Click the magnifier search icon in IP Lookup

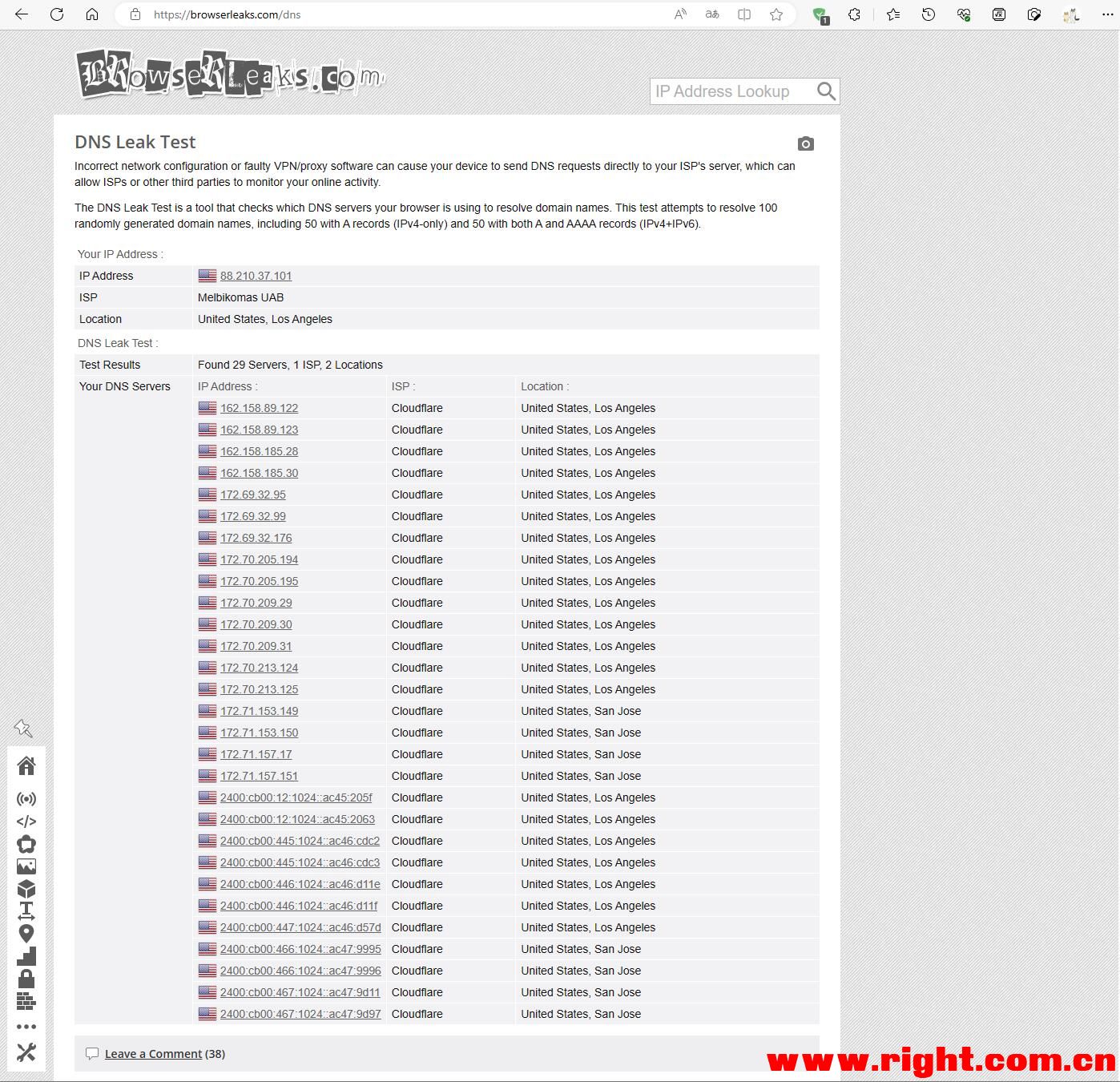coord(826,91)
